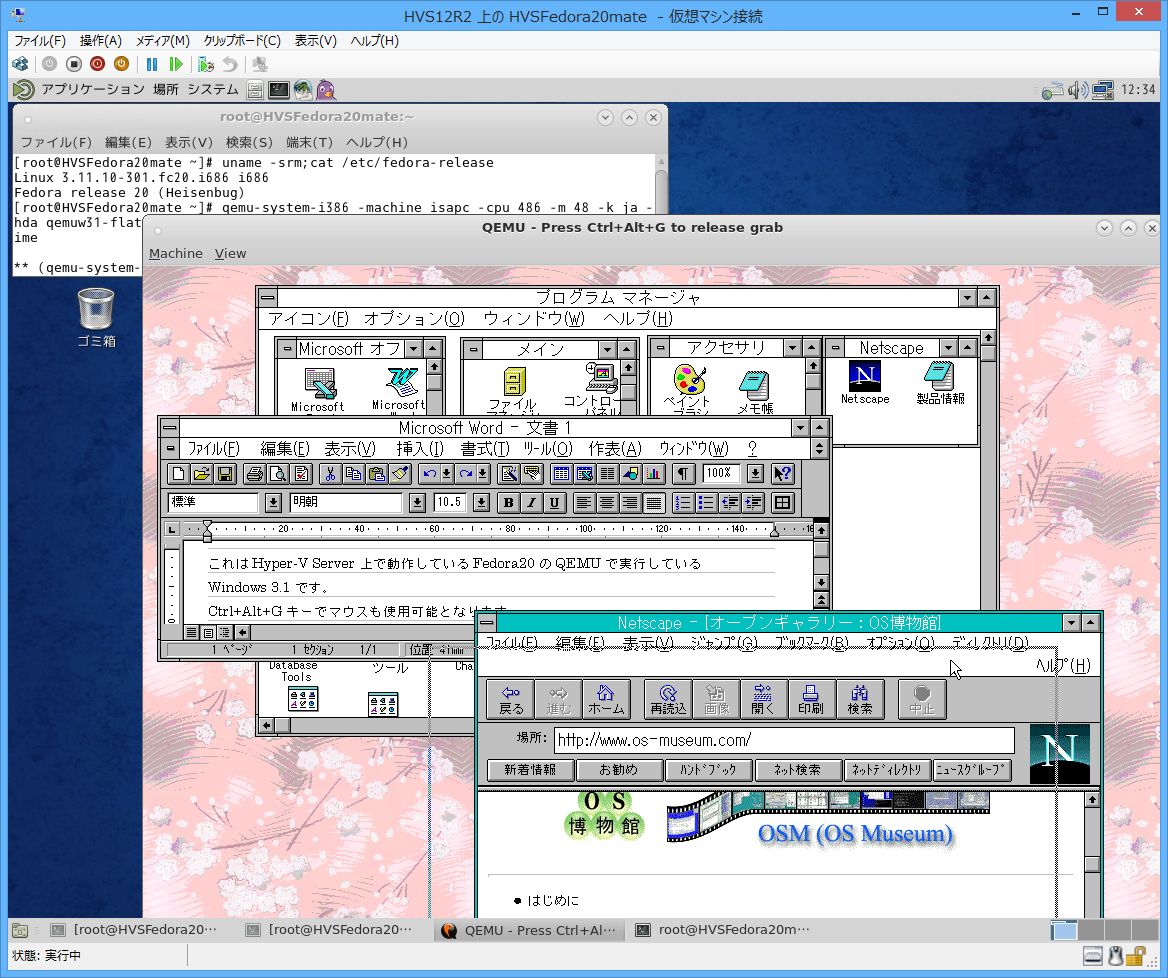This screenshot has height=978, width=1168.
Task: Click Netscape's 戻る back button
Action: click(x=511, y=699)
